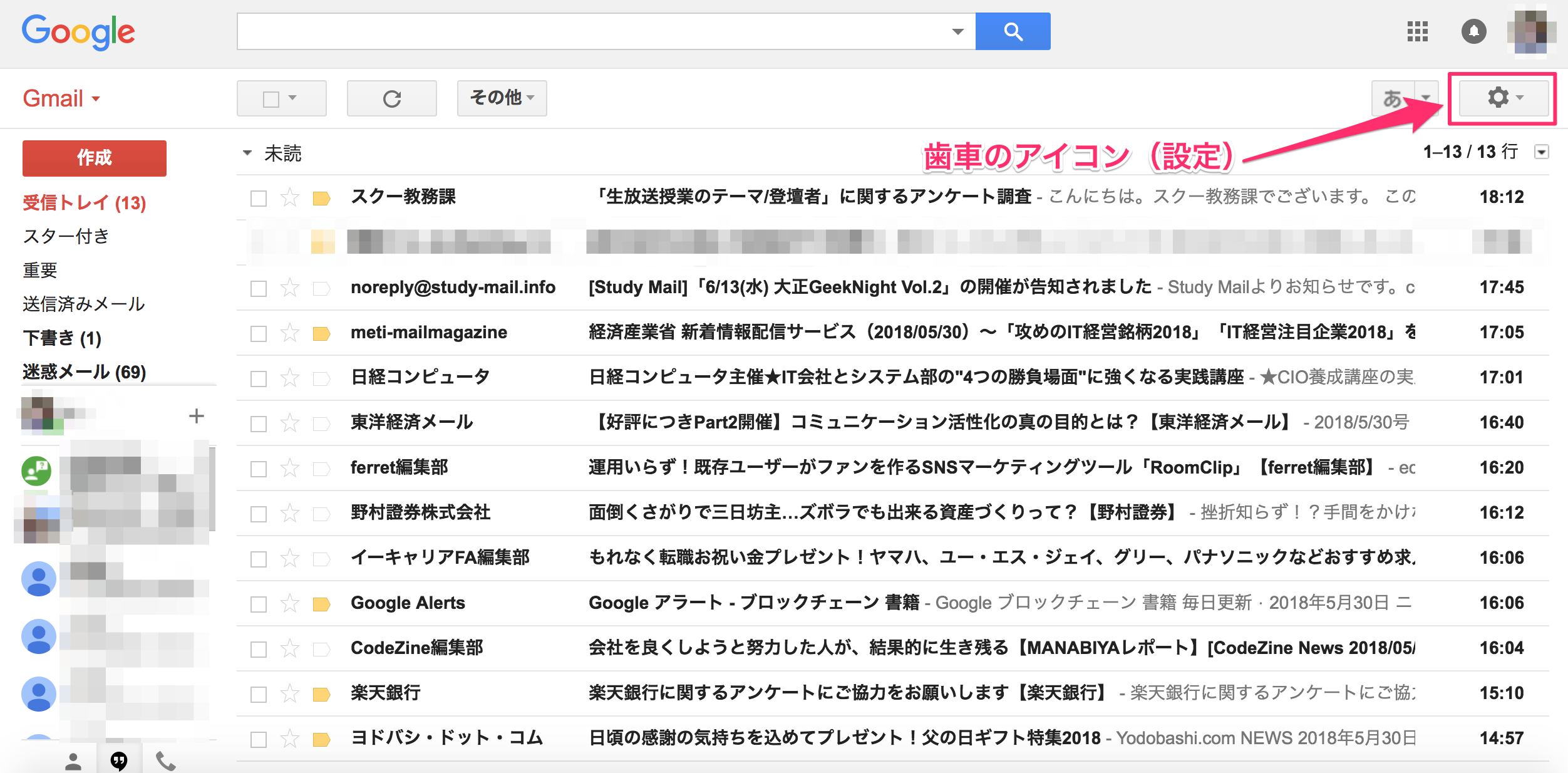
Task: Open スター付き folder
Action: tap(66, 236)
